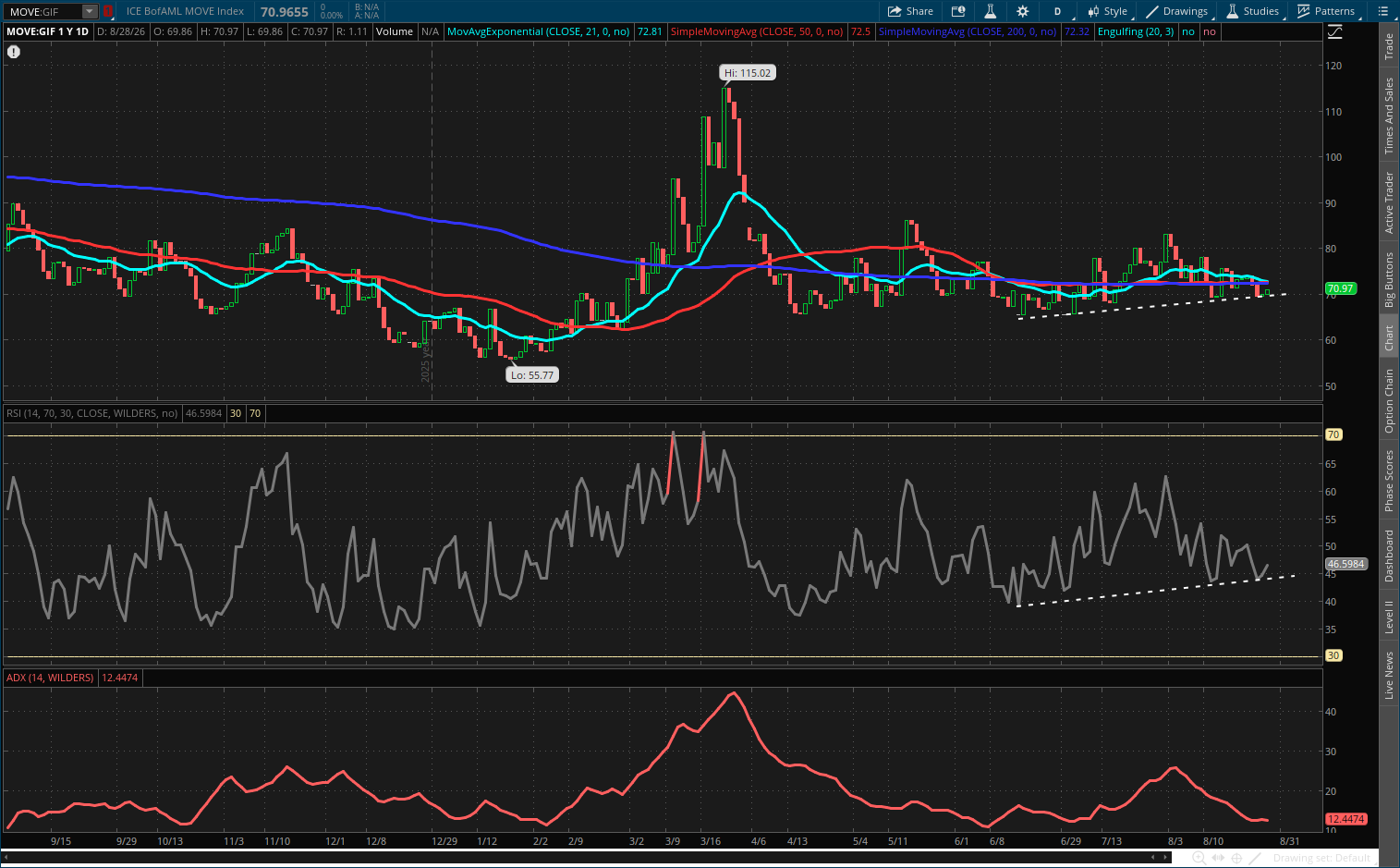
Task: Open the Drawings menu
Action: [x=1176, y=11]
